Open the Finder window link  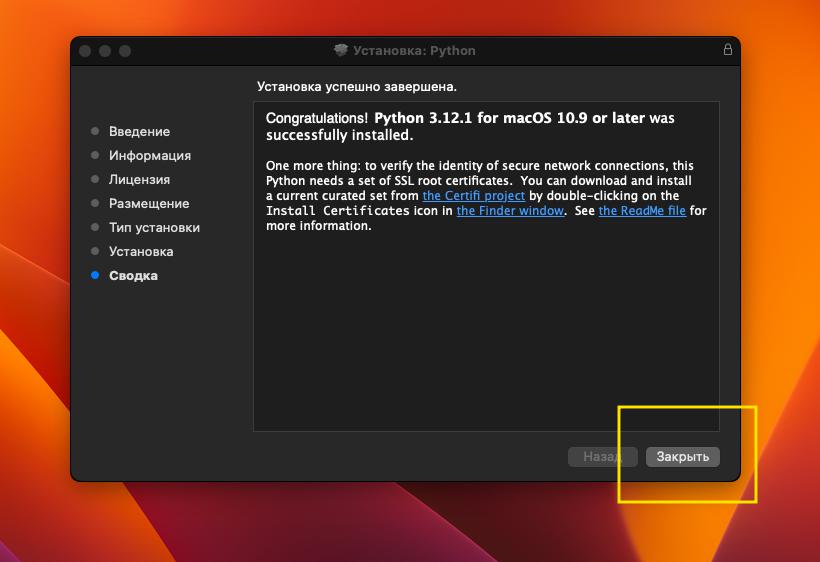point(510,211)
